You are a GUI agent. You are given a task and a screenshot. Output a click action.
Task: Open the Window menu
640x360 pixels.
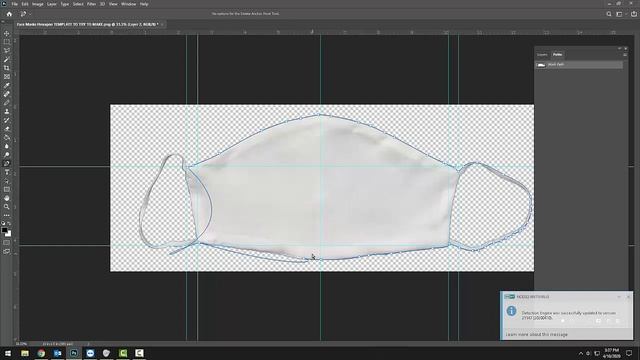click(x=129, y=4)
